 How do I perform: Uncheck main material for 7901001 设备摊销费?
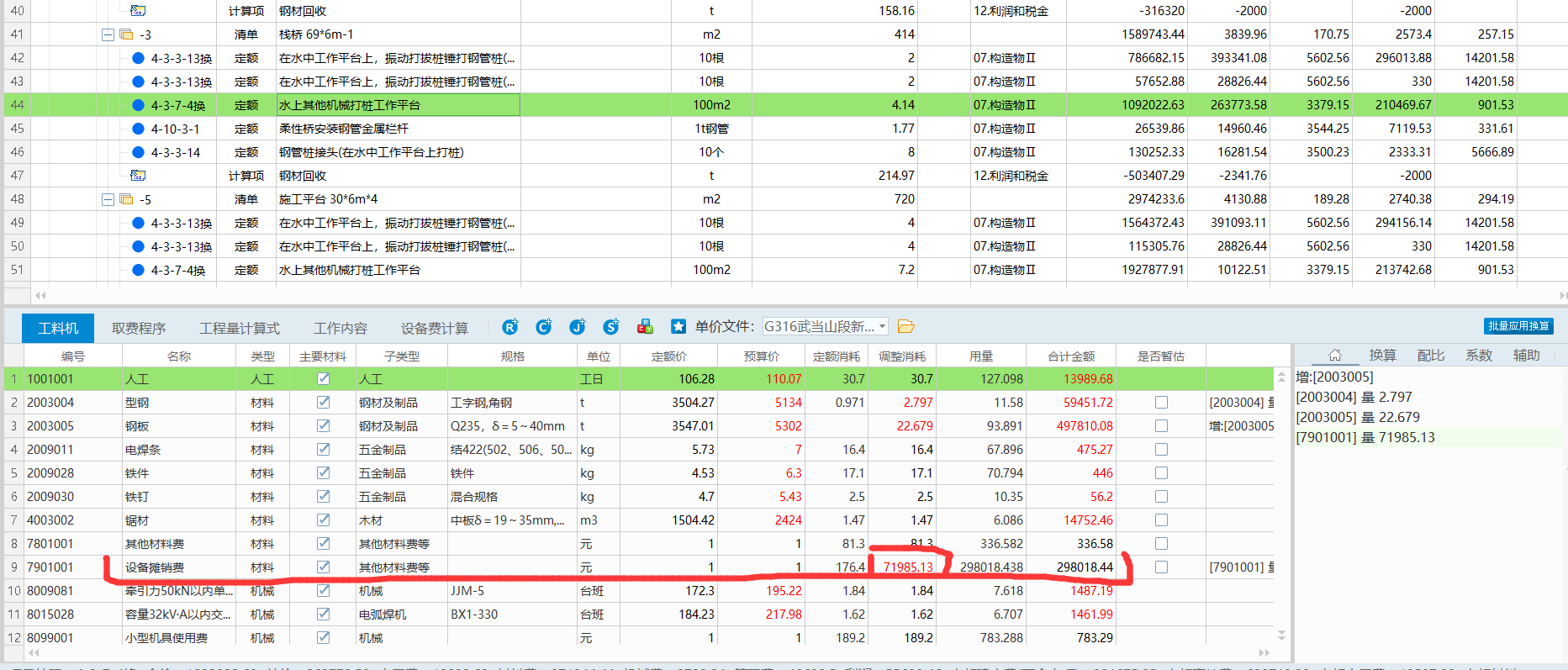coord(323,567)
